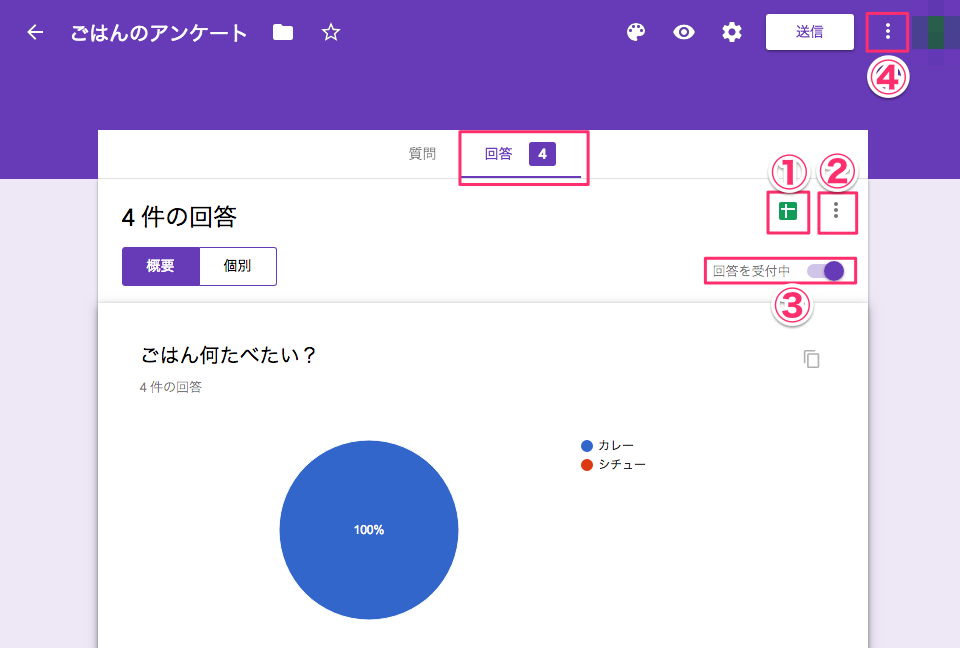Go back using the left arrow icon

coord(36,32)
